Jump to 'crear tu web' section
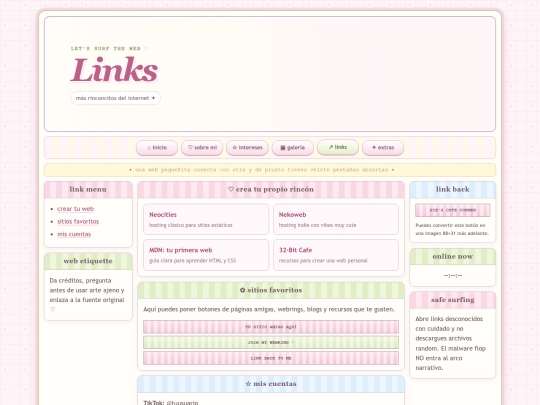 [75, 209]
